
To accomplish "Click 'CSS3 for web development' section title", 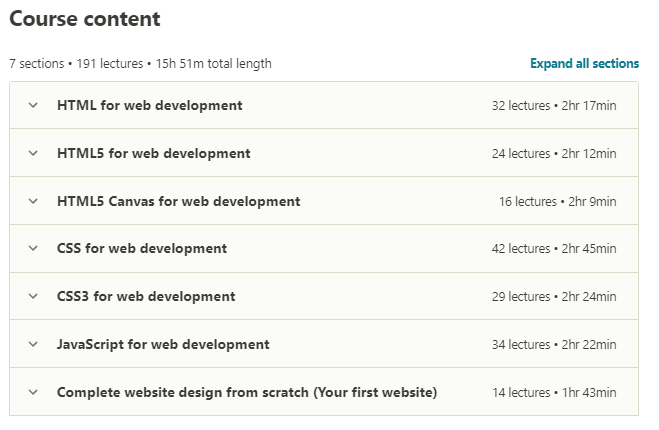I will pyautogui.click(x=146, y=297).
